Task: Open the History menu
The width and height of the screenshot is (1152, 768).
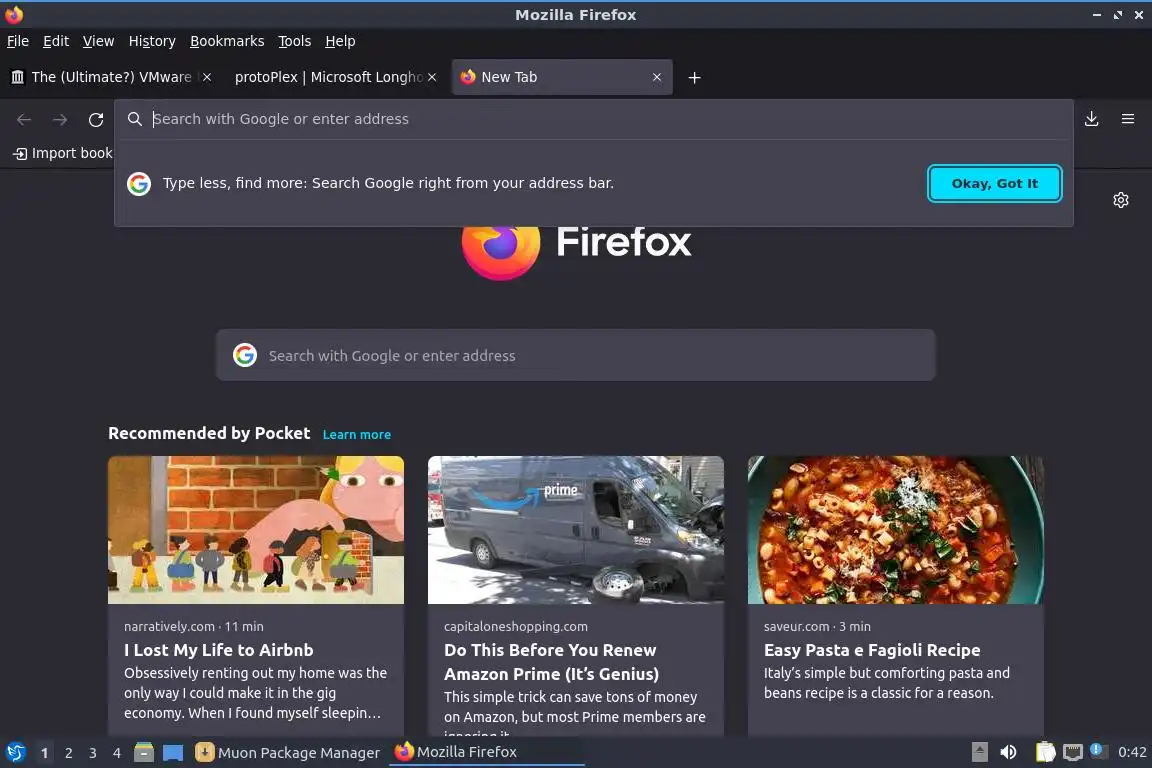Action: [x=152, y=41]
